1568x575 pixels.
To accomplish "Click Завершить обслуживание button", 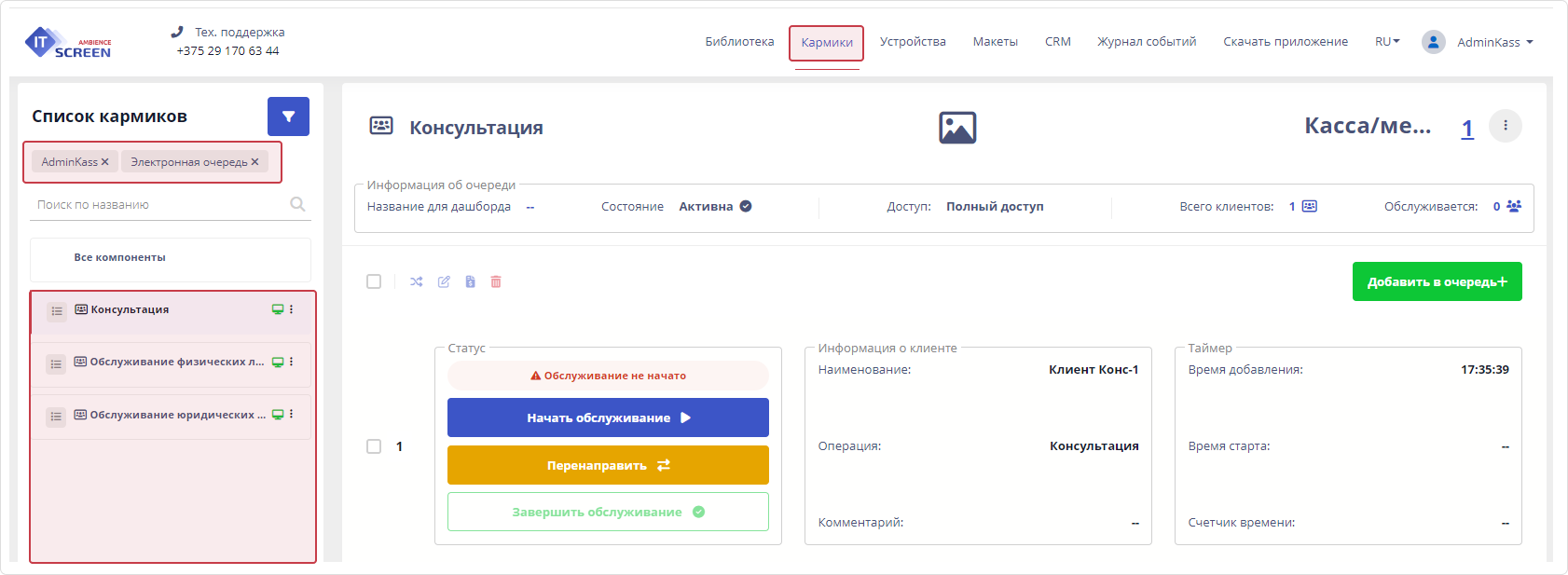I will (608, 512).
